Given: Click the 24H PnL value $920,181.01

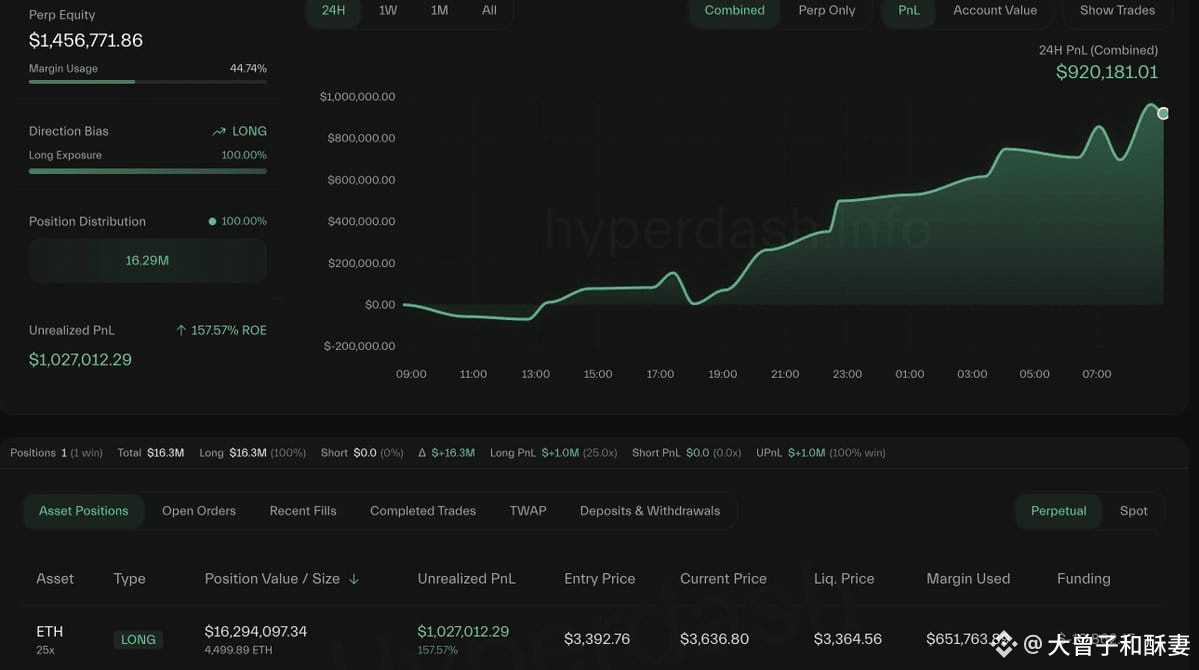Looking at the screenshot, I should 1106,72.
